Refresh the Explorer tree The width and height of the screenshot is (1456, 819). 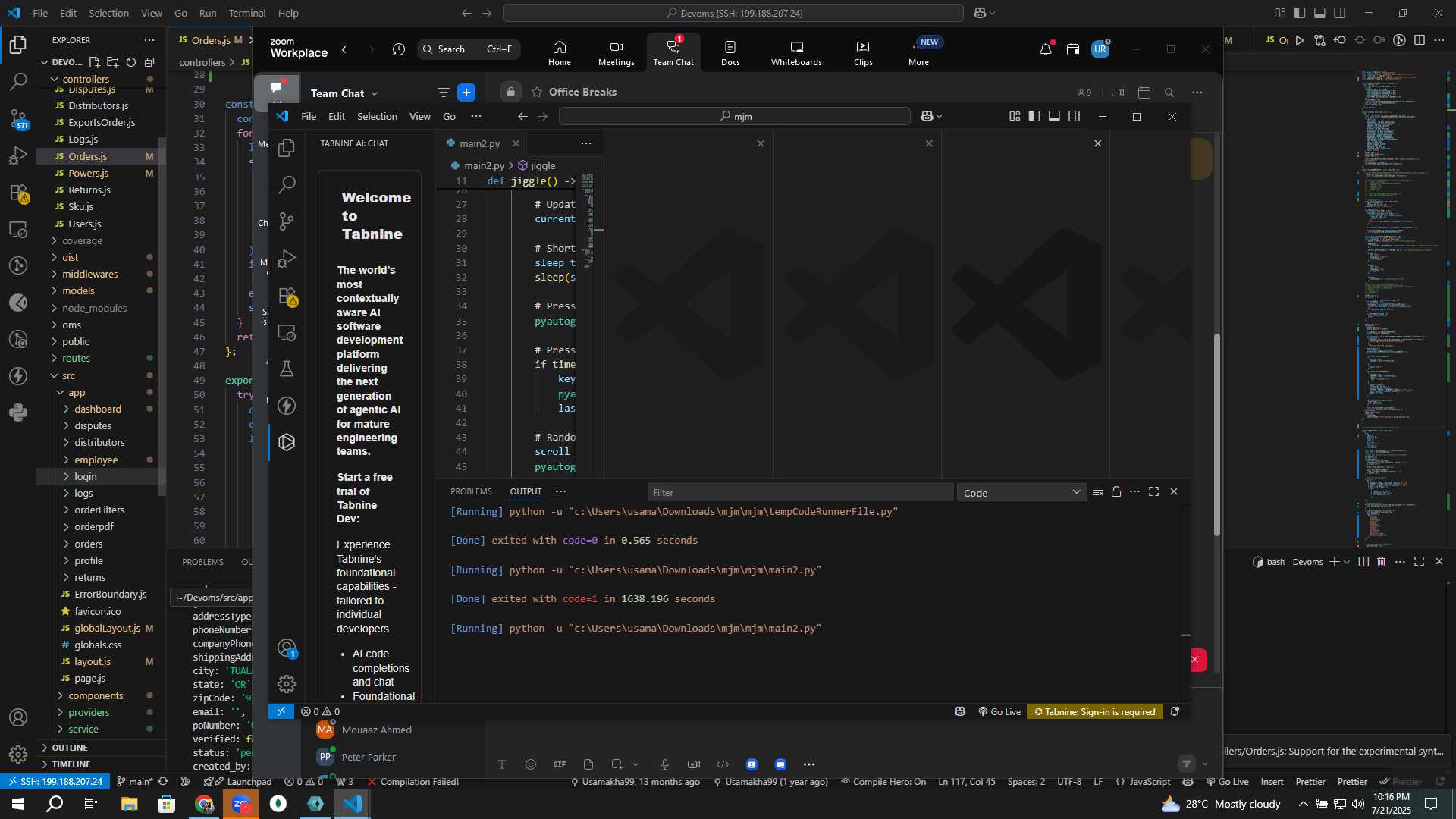point(131,62)
